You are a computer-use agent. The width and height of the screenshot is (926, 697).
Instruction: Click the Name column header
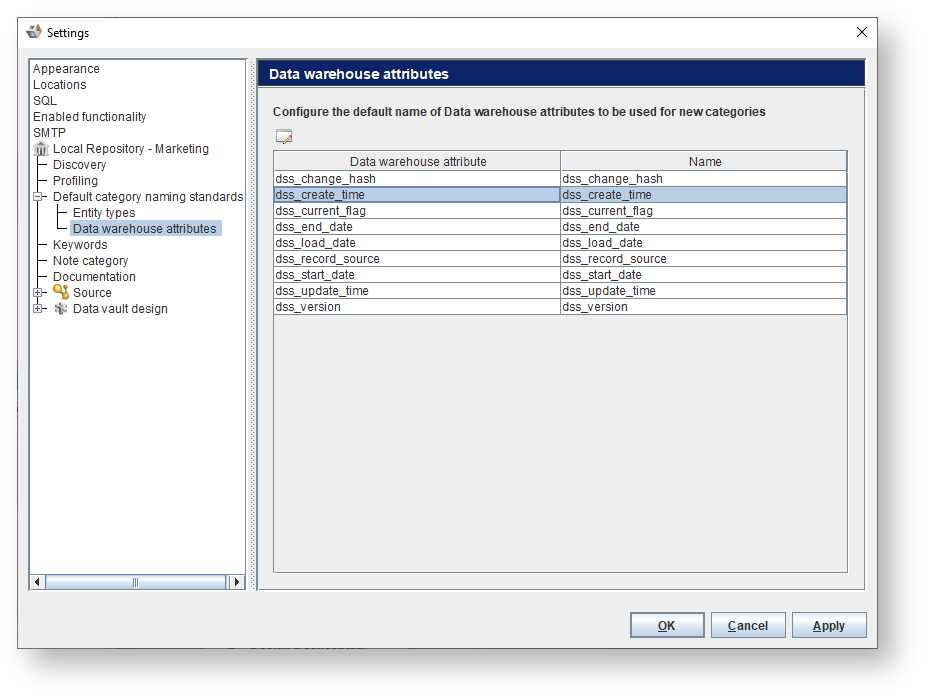coord(704,161)
